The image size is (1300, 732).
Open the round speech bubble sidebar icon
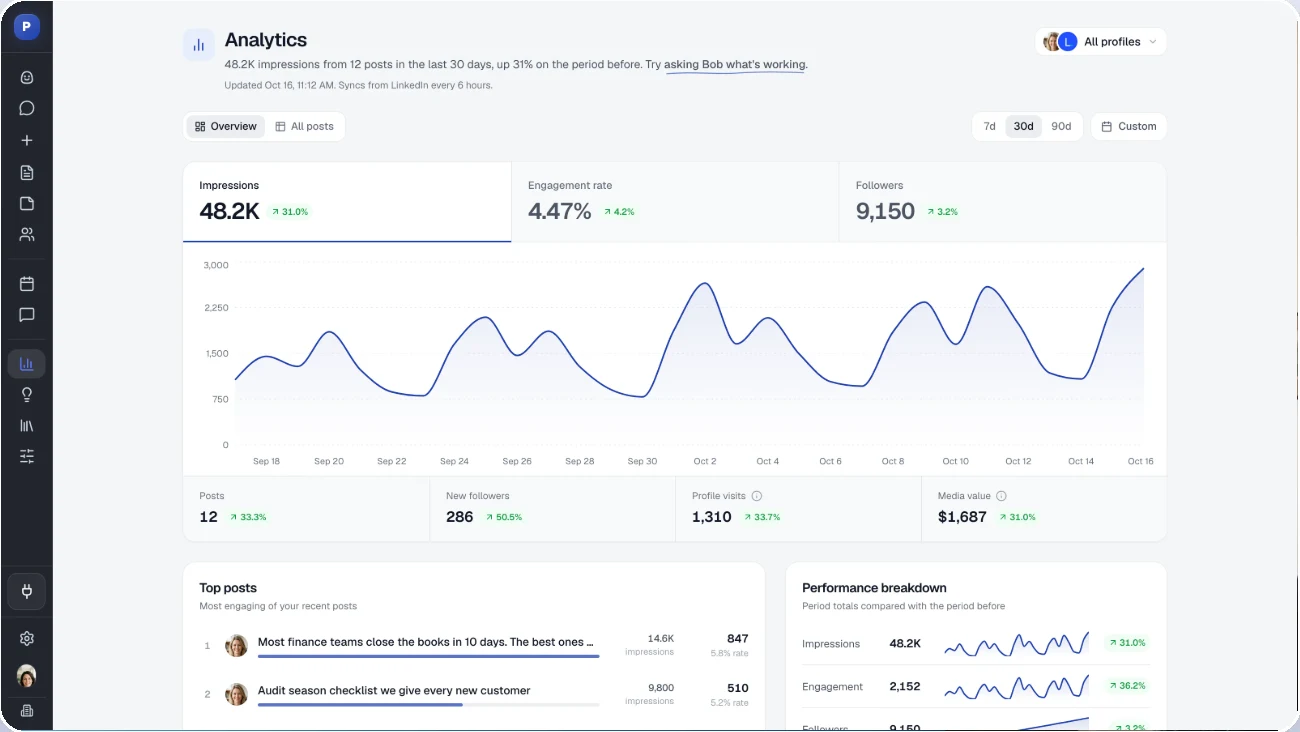tap(27, 108)
